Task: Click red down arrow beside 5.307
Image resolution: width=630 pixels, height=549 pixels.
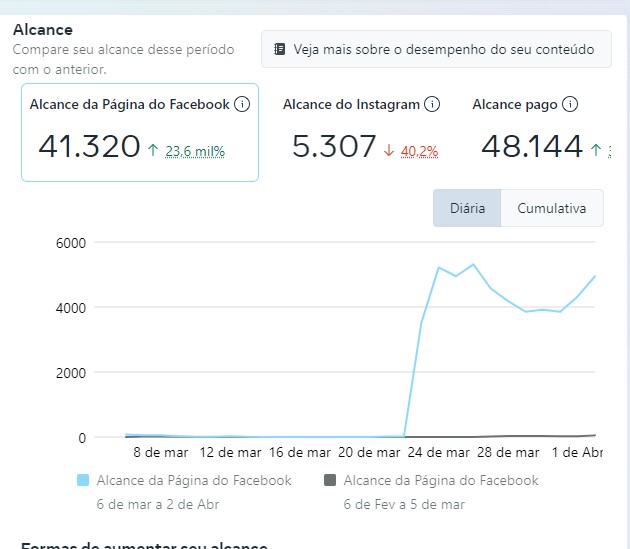Action: [x=389, y=151]
